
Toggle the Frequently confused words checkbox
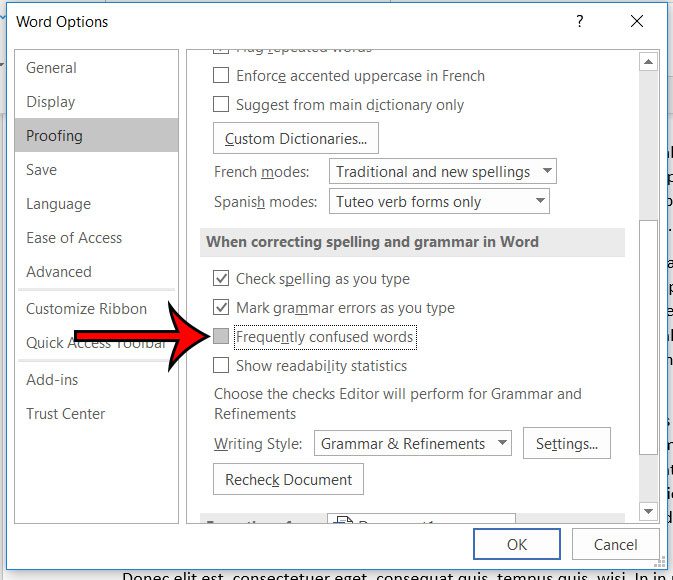(221, 337)
